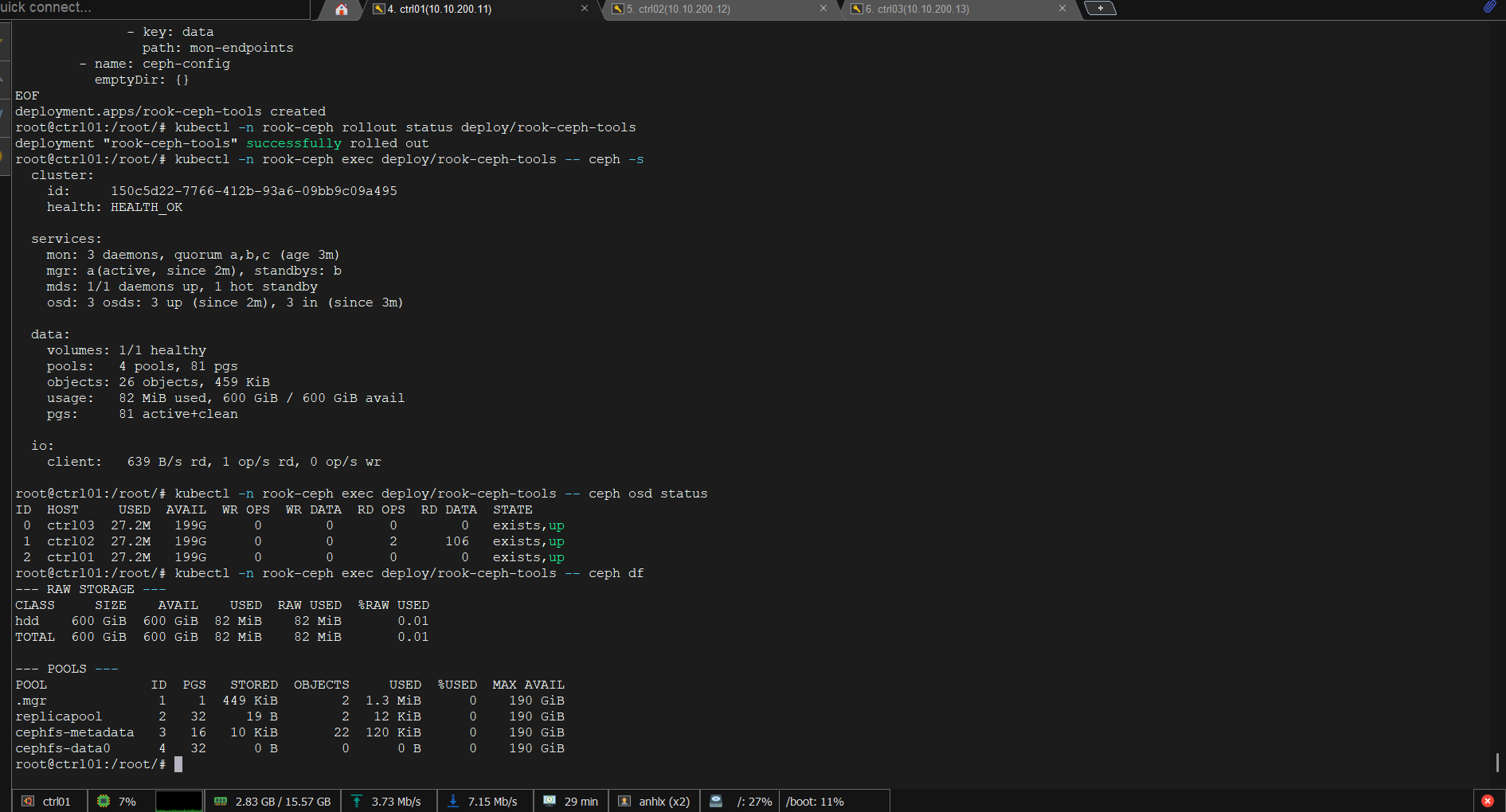Click green word 'successfully' in rollout output

coord(294,143)
